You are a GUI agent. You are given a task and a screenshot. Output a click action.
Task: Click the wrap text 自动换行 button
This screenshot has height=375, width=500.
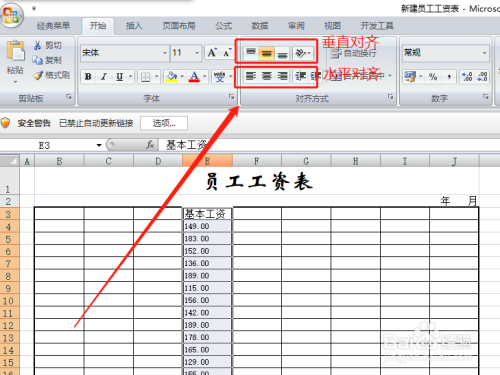point(354,53)
